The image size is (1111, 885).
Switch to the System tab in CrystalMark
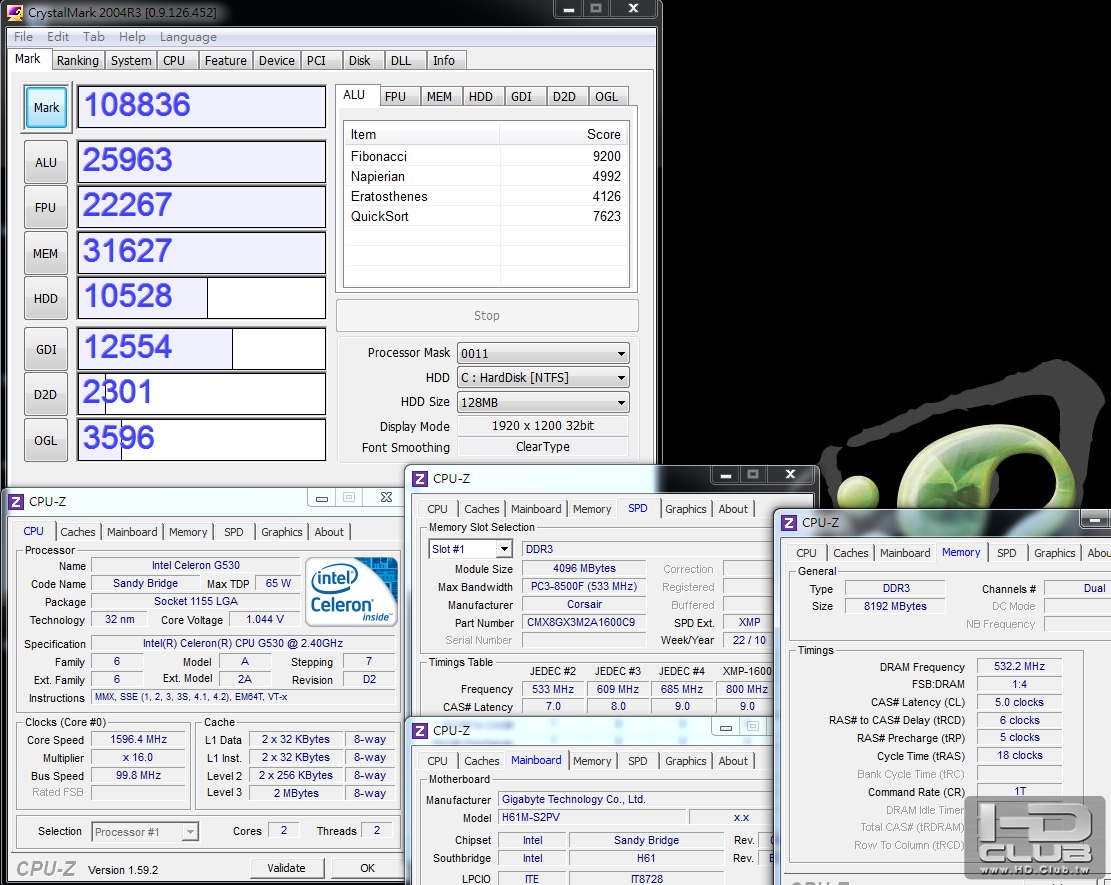(131, 61)
